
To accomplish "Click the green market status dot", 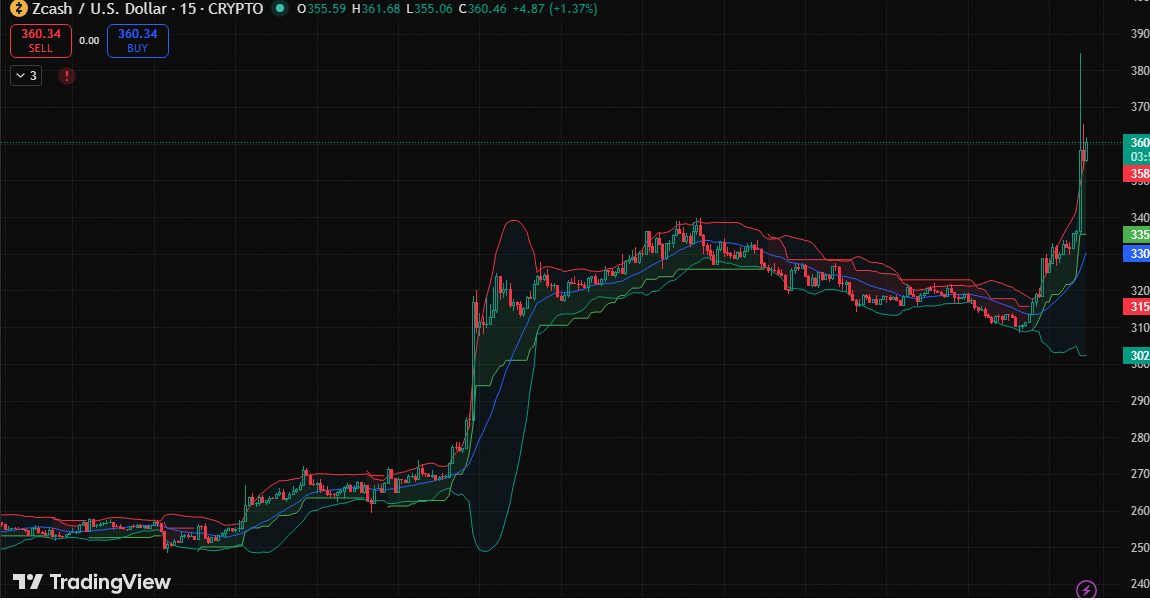I will (279, 9).
